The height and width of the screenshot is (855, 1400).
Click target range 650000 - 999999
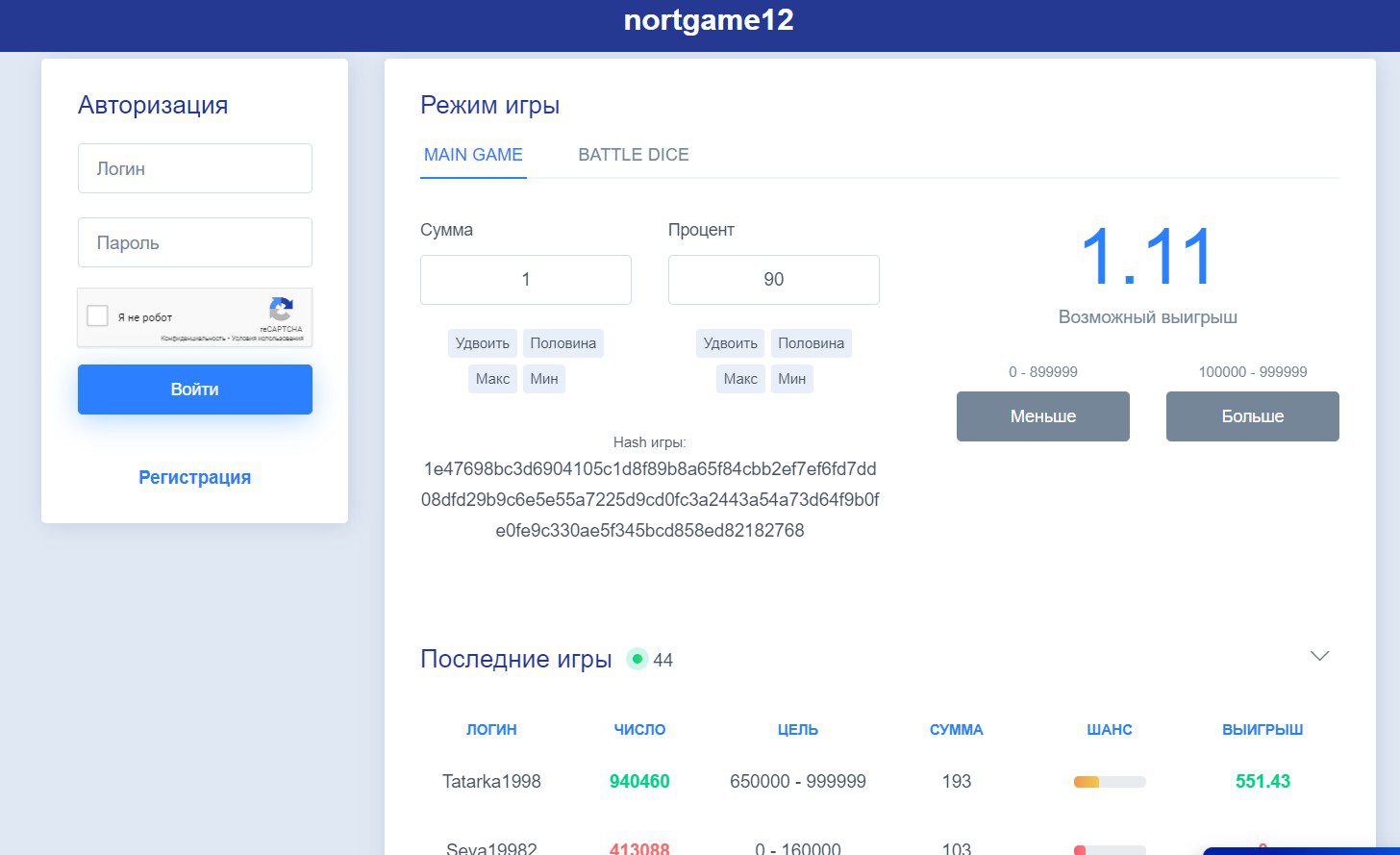(798, 782)
